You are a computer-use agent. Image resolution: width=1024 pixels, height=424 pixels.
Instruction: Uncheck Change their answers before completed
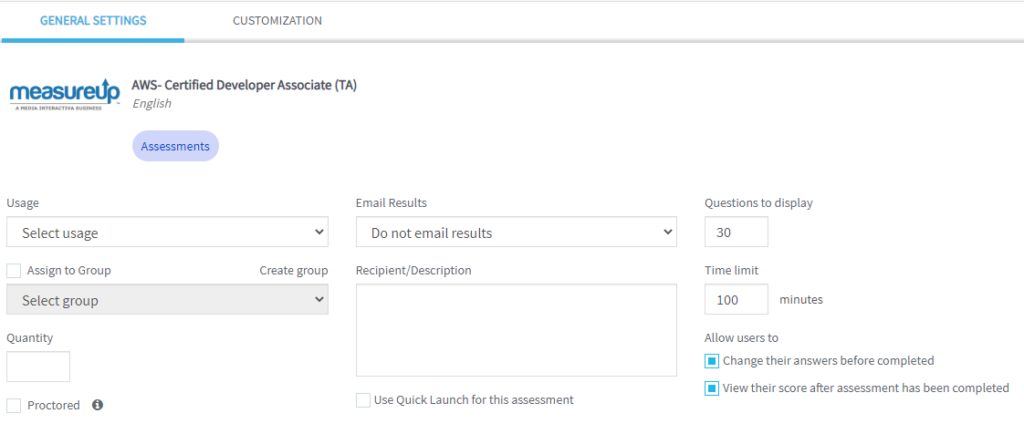coord(712,361)
